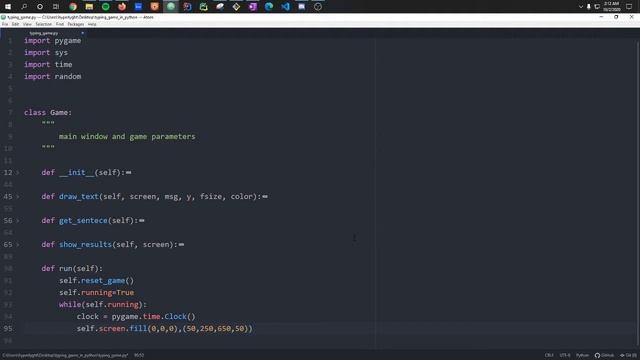
Task: Open the View menu
Action: 27,24
